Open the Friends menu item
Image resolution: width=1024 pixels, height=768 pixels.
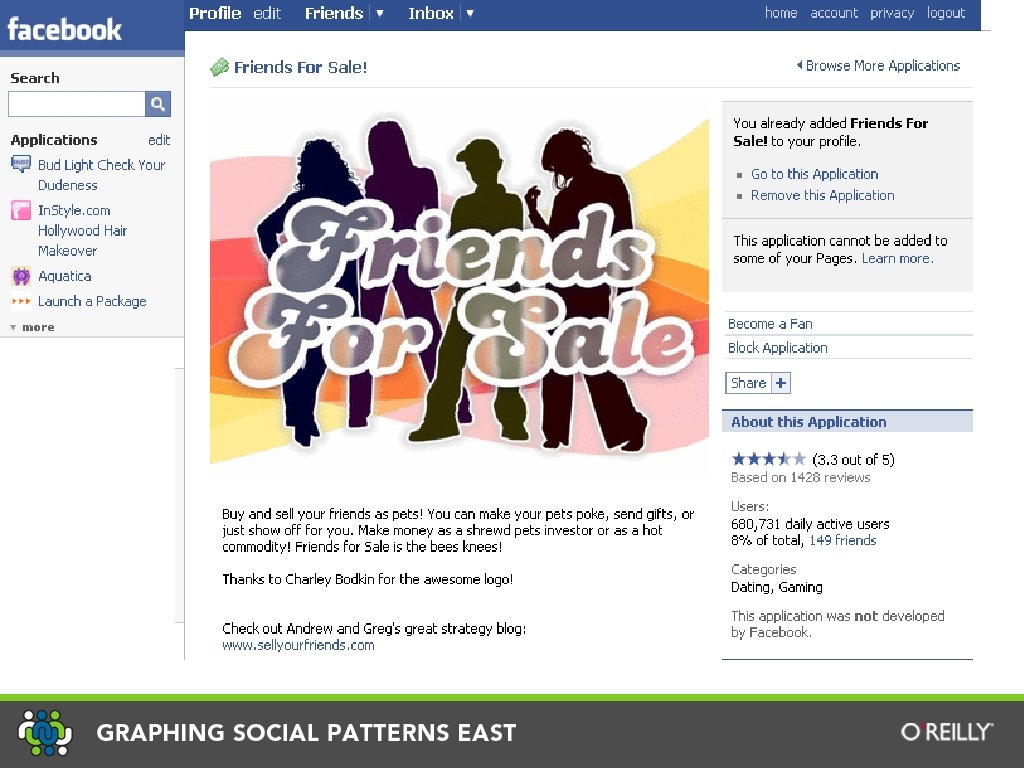tap(334, 13)
